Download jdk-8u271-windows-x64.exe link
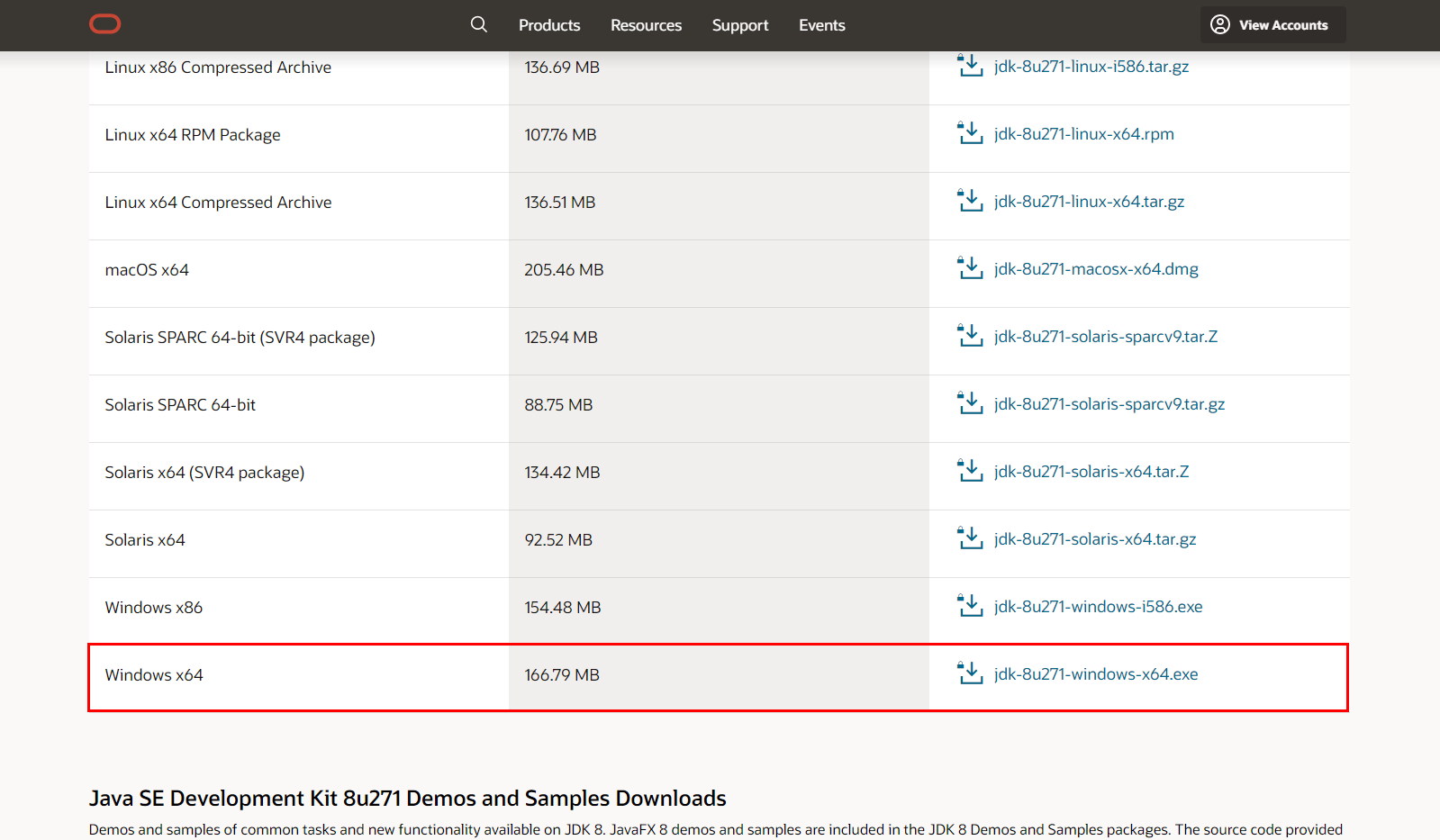Viewport: 1440px width, 840px height. 1096,674
